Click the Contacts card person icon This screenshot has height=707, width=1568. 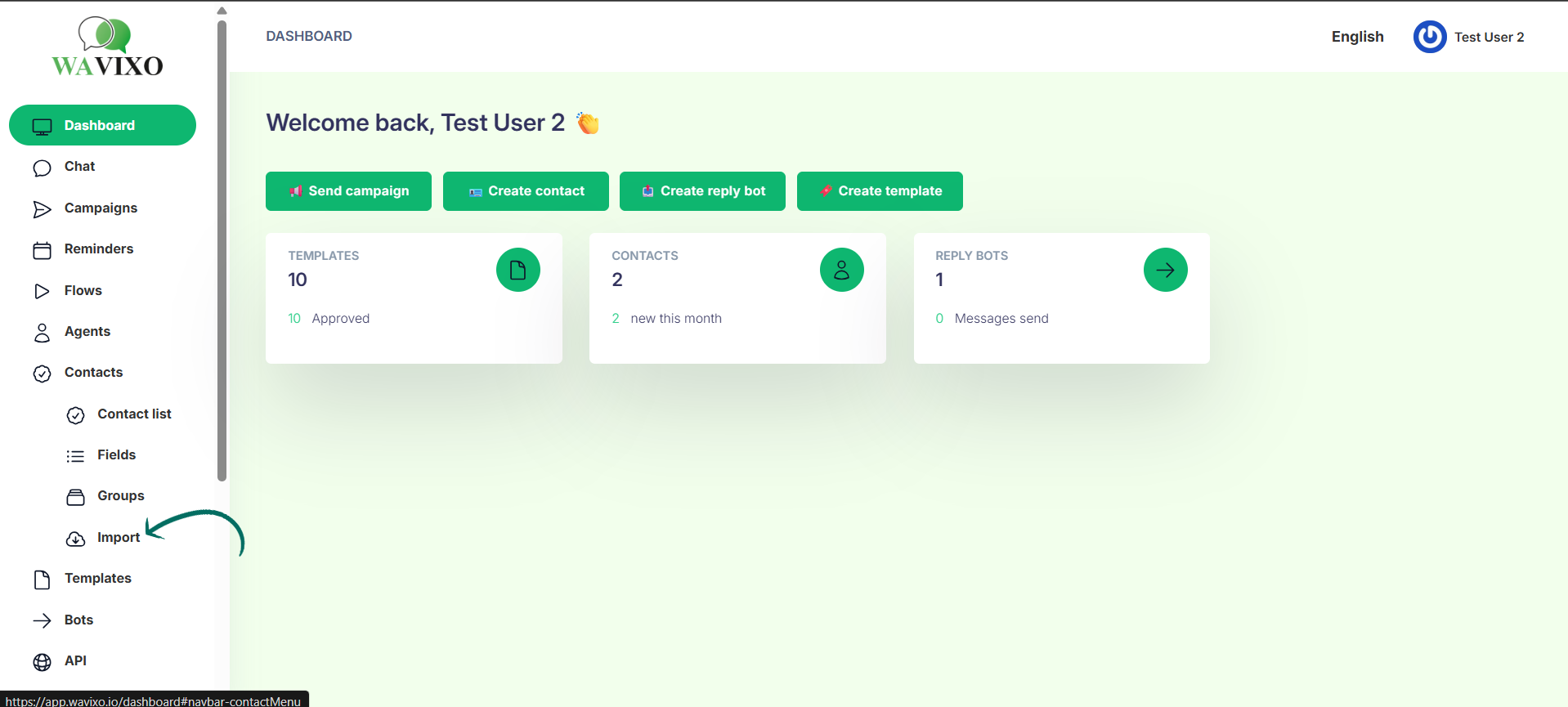tap(841, 270)
